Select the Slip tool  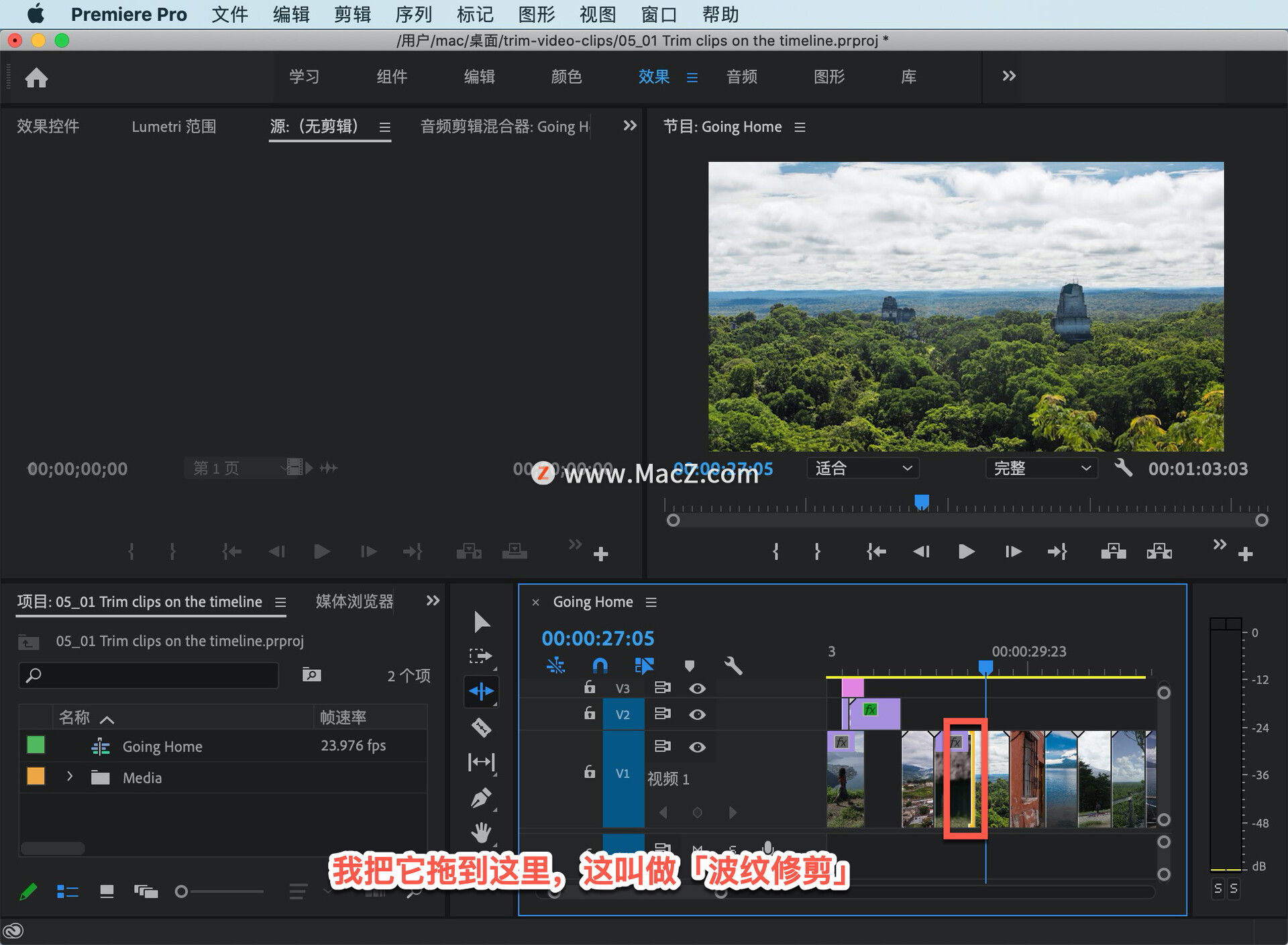[x=481, y=762]
